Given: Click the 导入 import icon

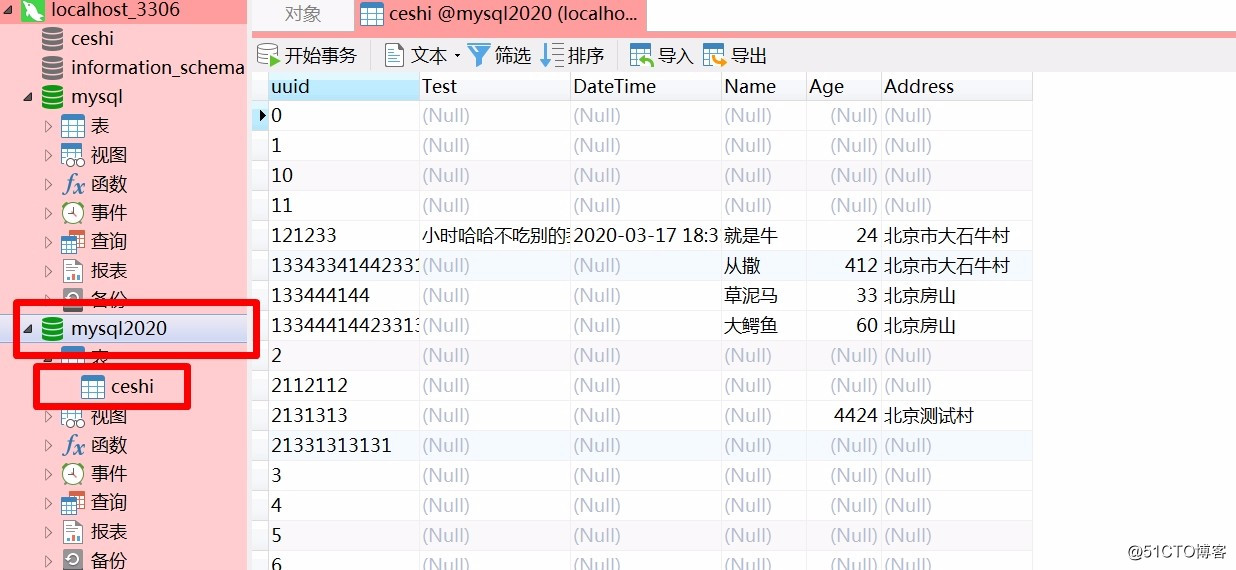Looking at the screenshot, I should [642, 55].
